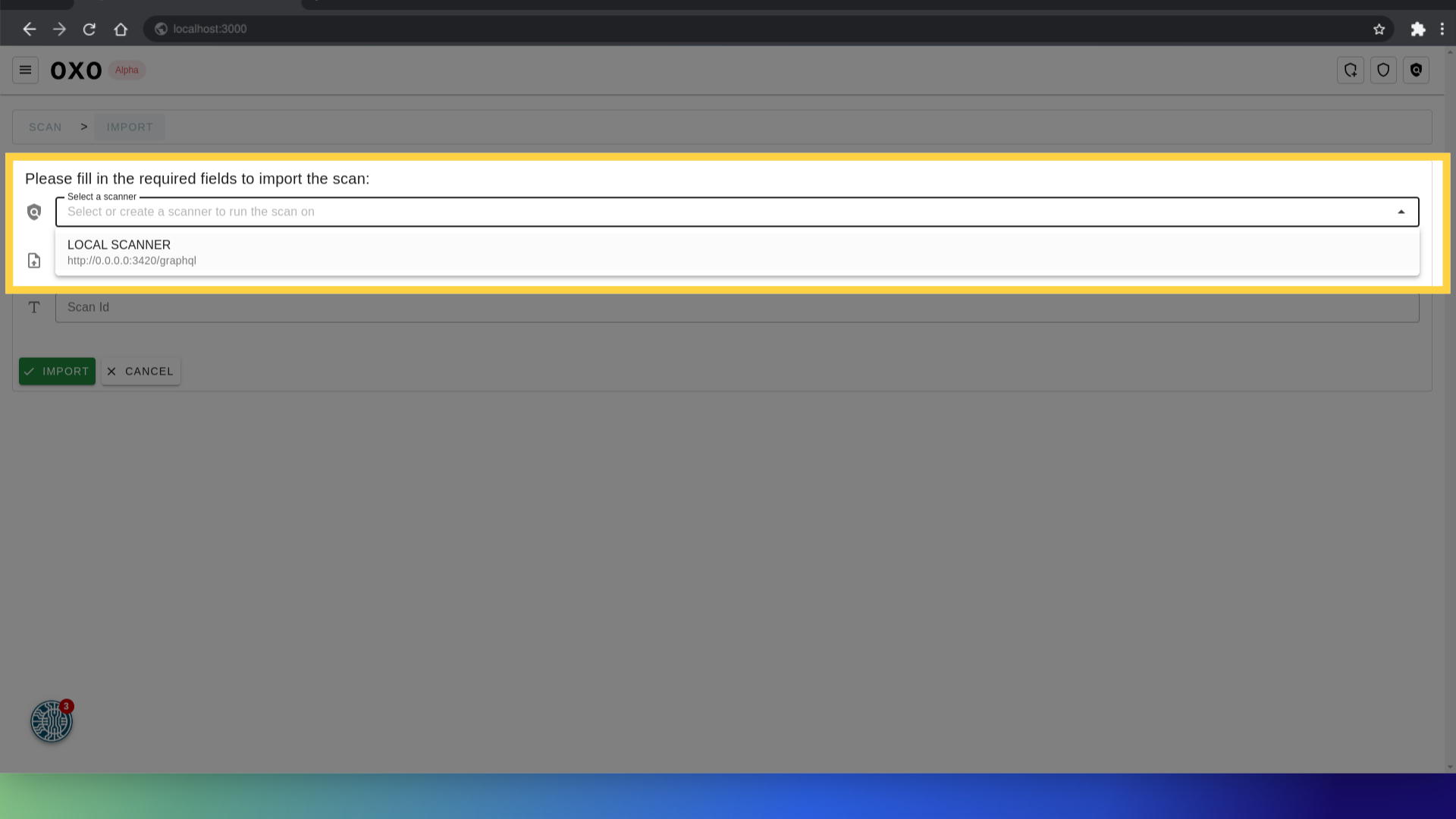Click the text 'T' icon for Scan Id

pos(34,307)
